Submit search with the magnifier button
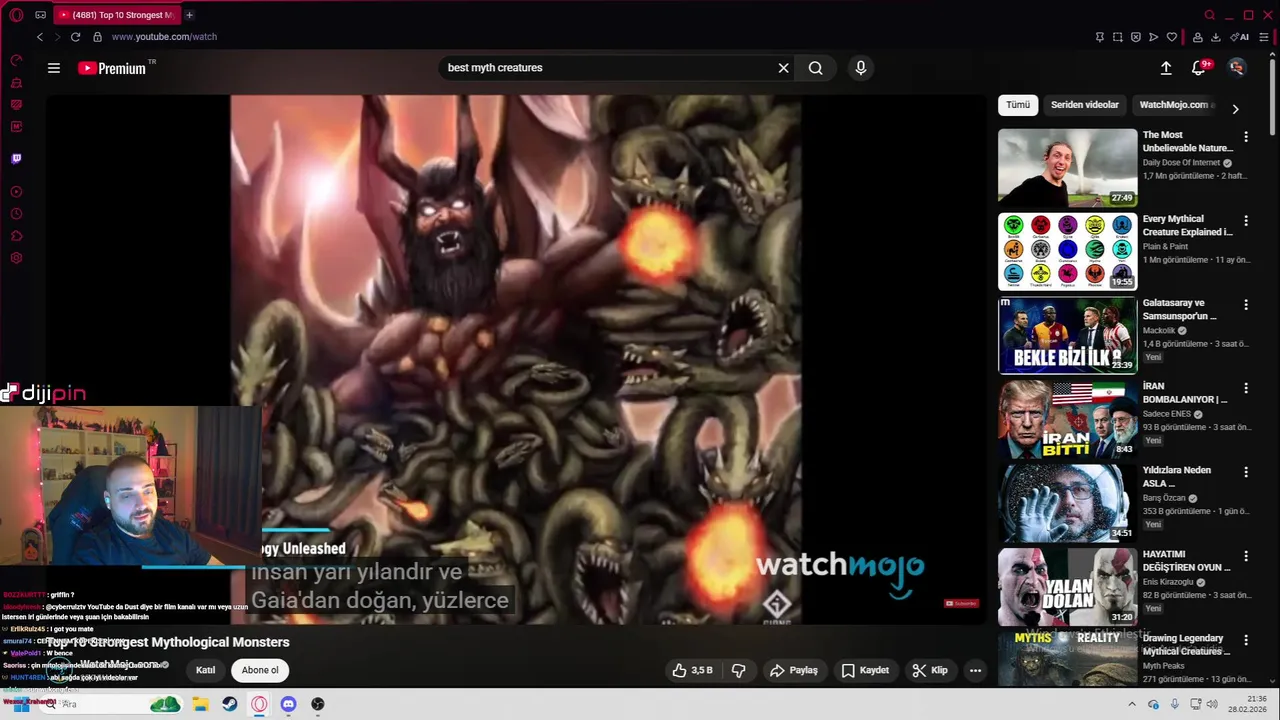The image size is (1280, 720). pos(816,68)
